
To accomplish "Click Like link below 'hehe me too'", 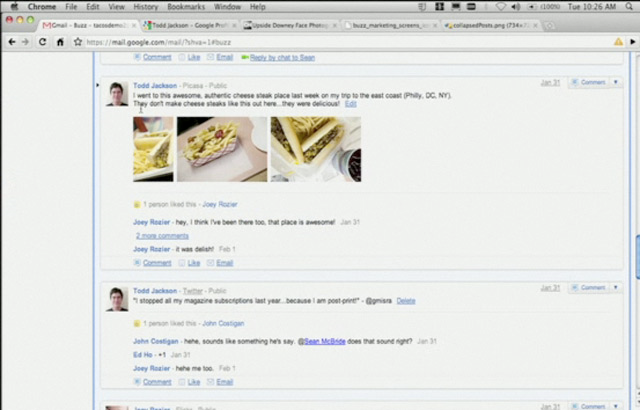I will [194, 382].
